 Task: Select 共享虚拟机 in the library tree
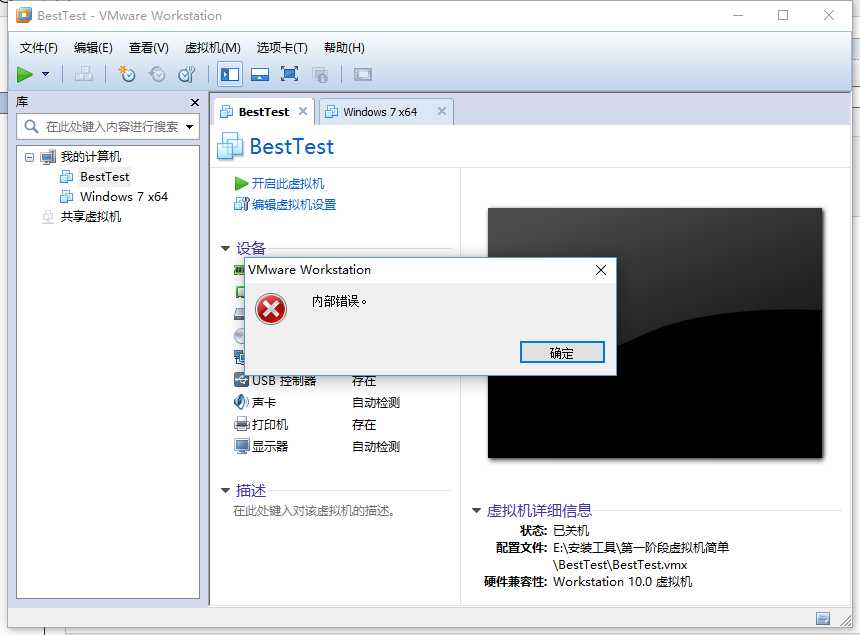click(90, 217)
